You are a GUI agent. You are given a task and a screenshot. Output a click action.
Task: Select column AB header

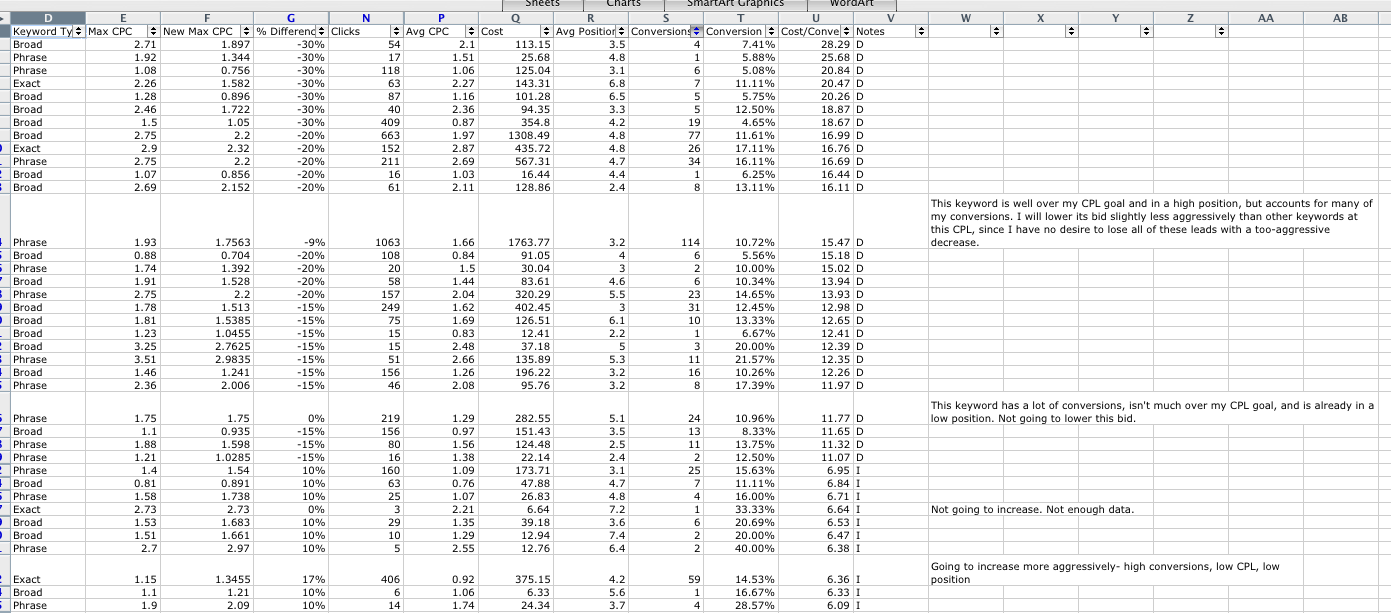1341,18
